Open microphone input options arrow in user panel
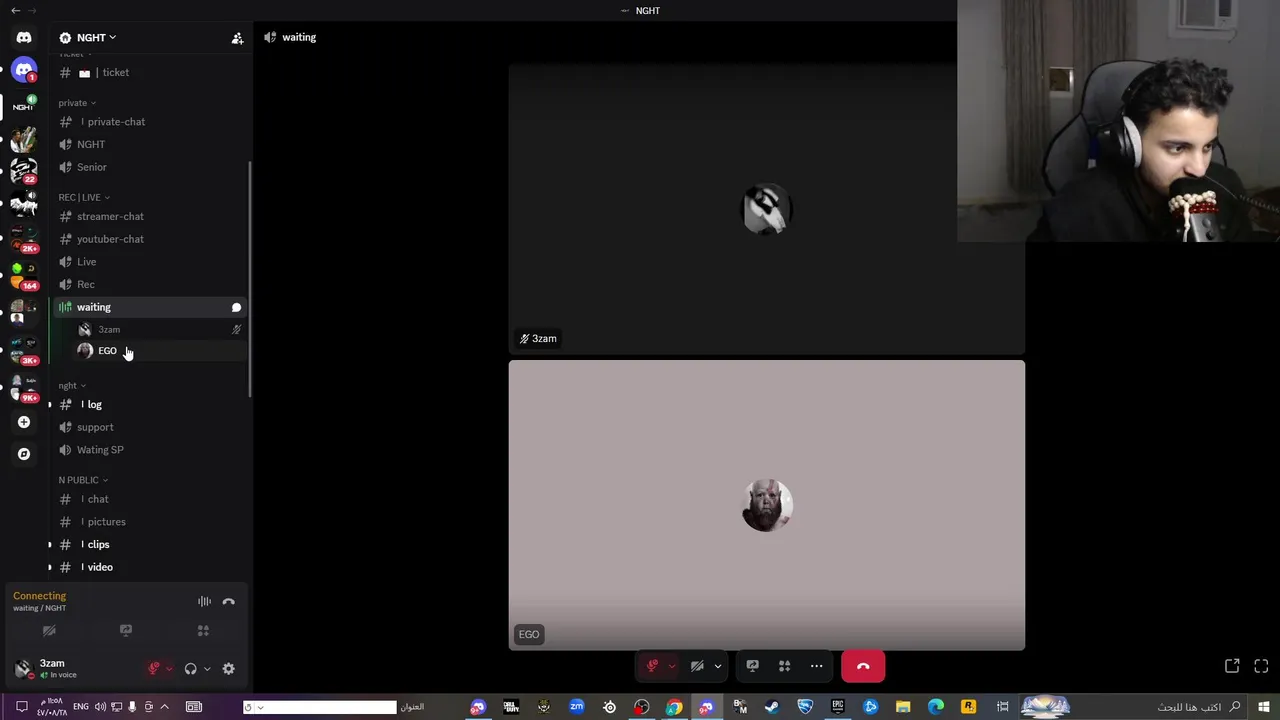Viewport: 1280px width, 720px height. 169,669
